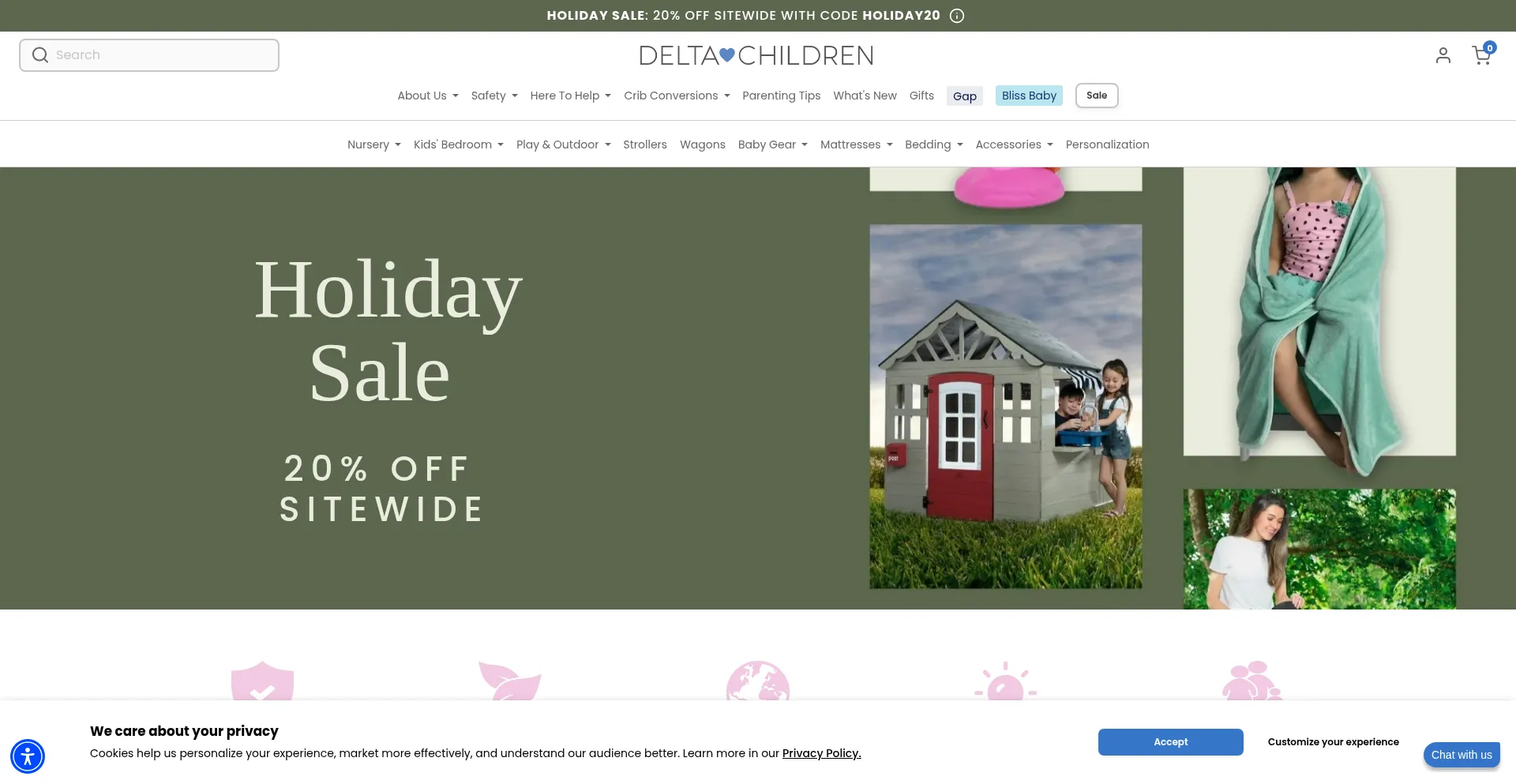The image size is (1516, 784).
Task: Open the Strollers menu item
Action: [x=645, y=144]
